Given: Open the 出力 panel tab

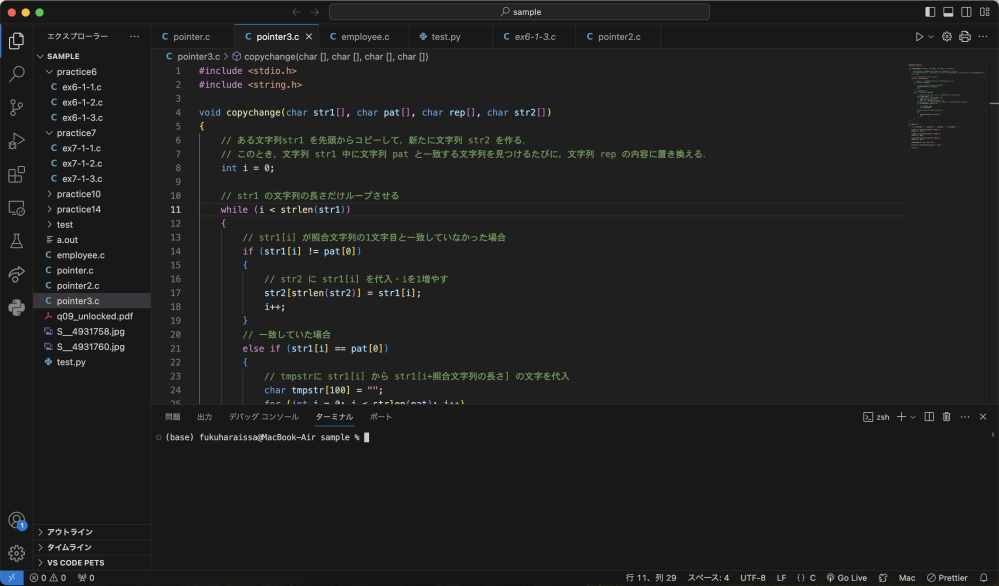Looking at the screenshot, I should [205, 417].
